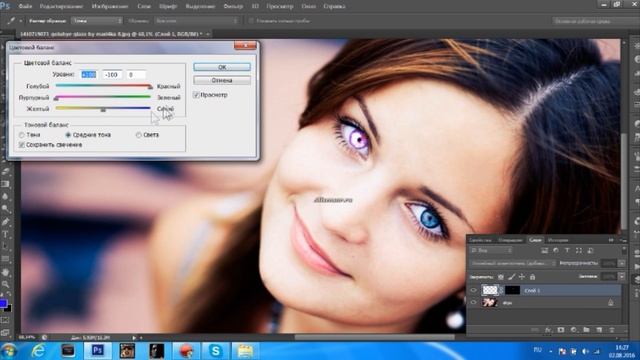Open layer filter kind dropdown
Image resolution: width=640 pixels, height=360 pixels.
pos(492,250)
